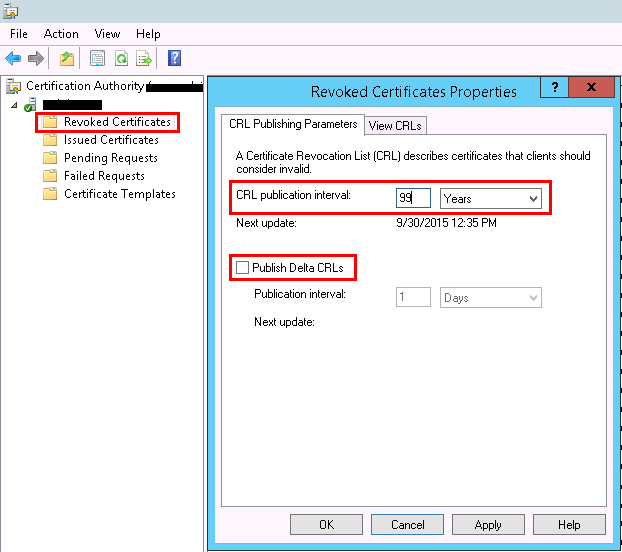Enable the Publish Delta CRLs checkbox
The height and width of the screenshot is (552, 622).
241,268
